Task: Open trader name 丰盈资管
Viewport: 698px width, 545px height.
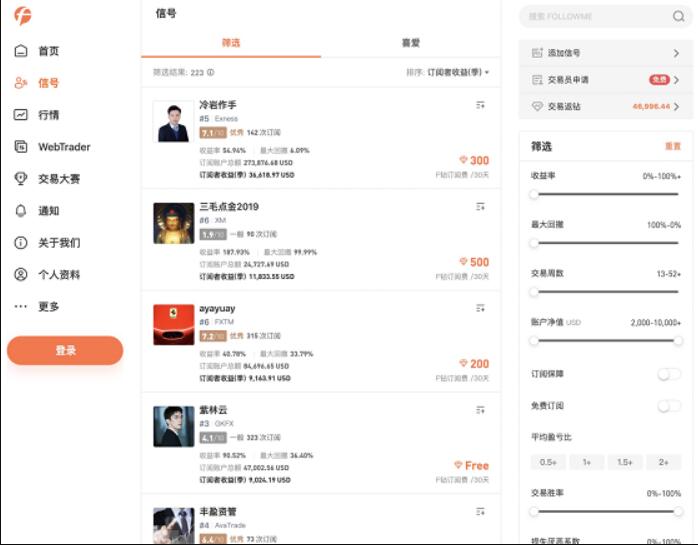Action: click(218, 512)
